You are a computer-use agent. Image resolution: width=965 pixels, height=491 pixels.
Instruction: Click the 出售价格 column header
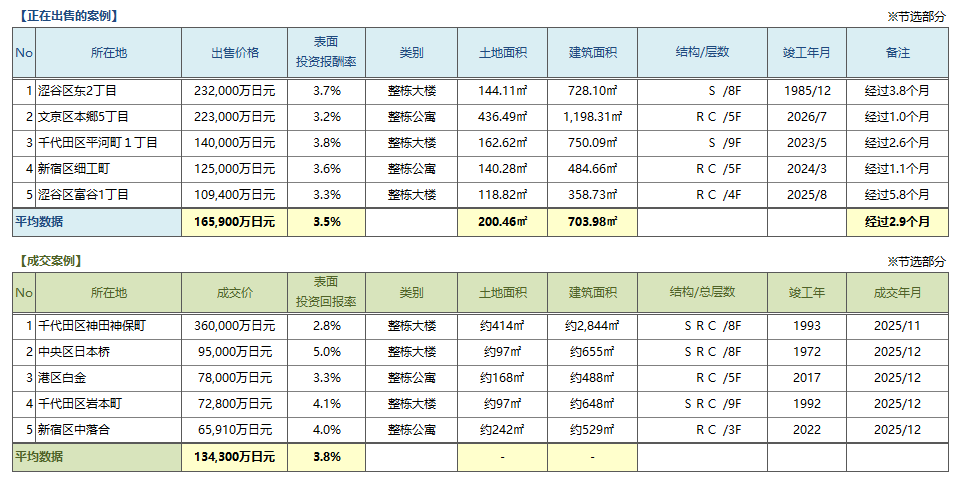tap(234, 52)
